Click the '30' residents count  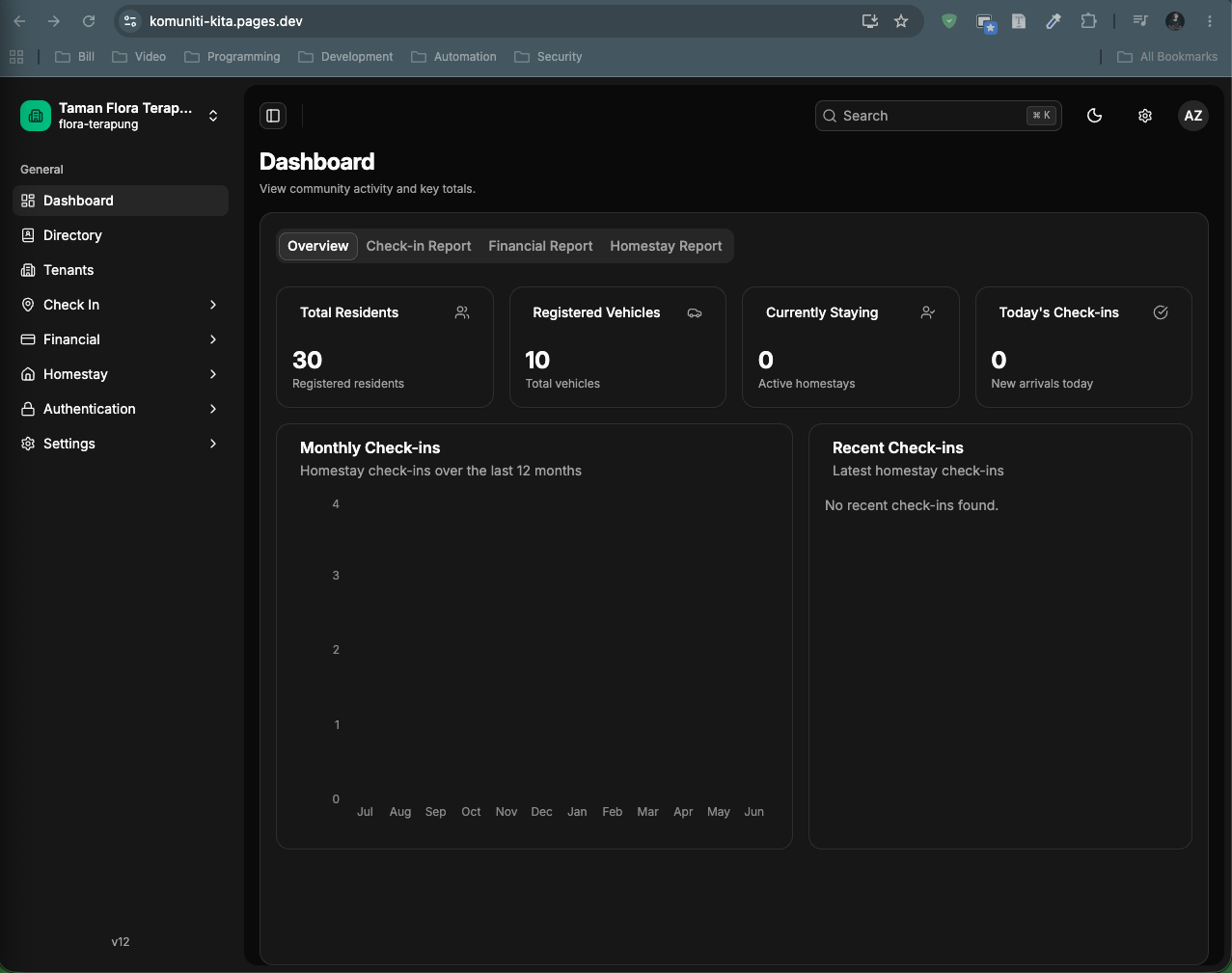[x=307, y=360]
